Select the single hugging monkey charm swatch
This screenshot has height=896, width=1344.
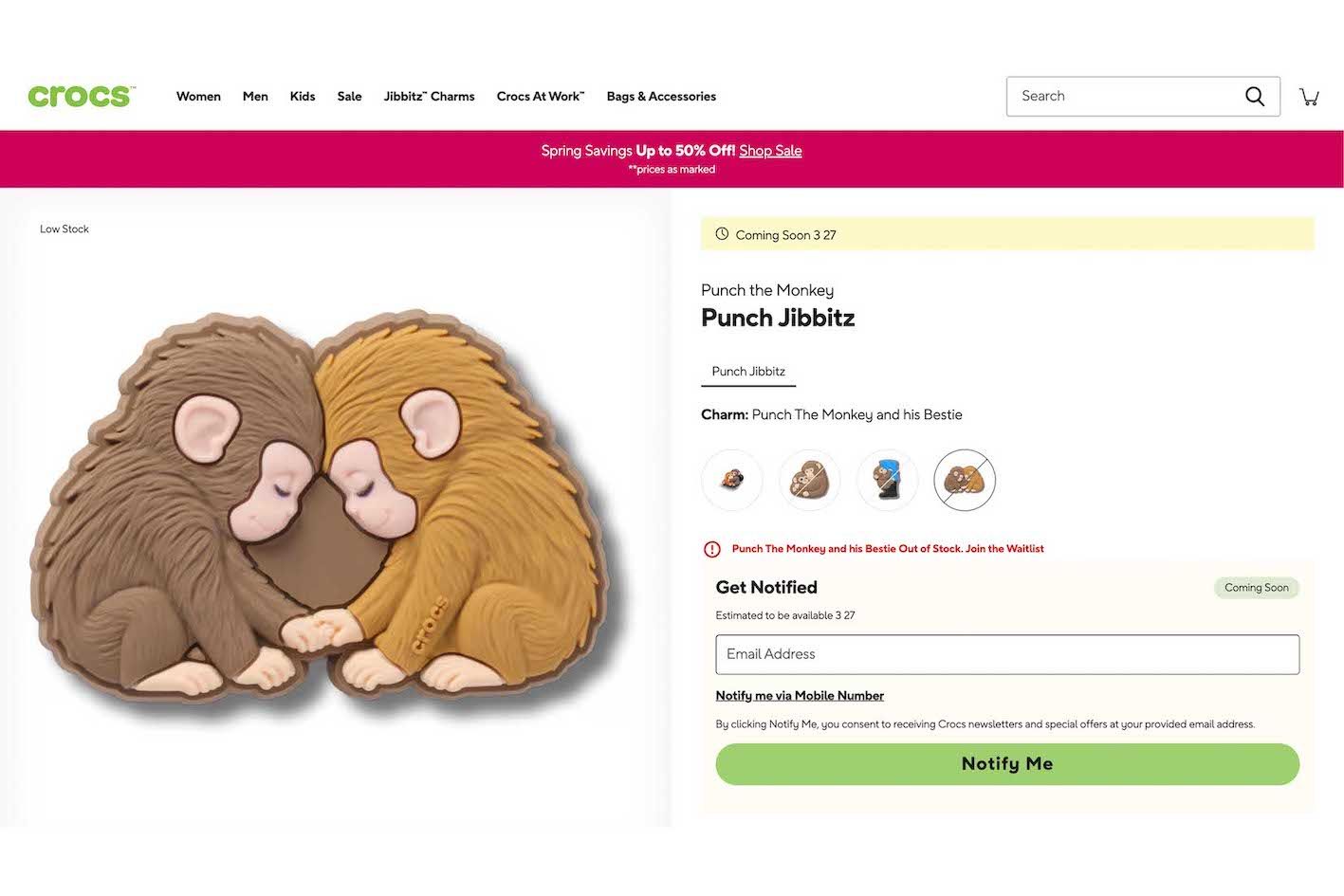tap(809, 480)
